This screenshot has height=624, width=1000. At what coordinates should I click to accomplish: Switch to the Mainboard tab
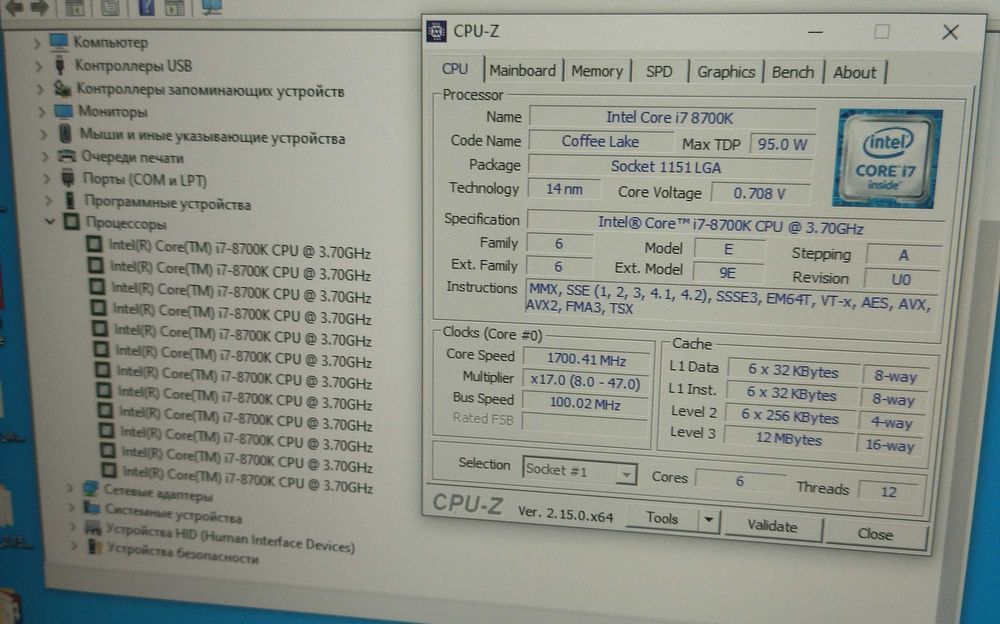522,70
